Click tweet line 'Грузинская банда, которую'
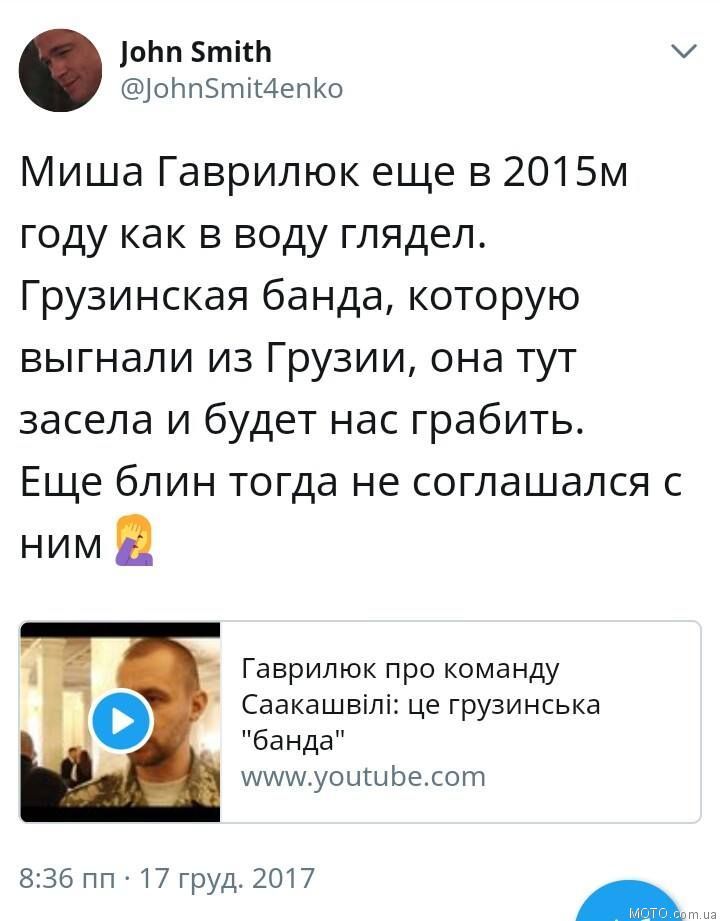The width and height of the screenshot is (720, 921). tap(300, 297)
